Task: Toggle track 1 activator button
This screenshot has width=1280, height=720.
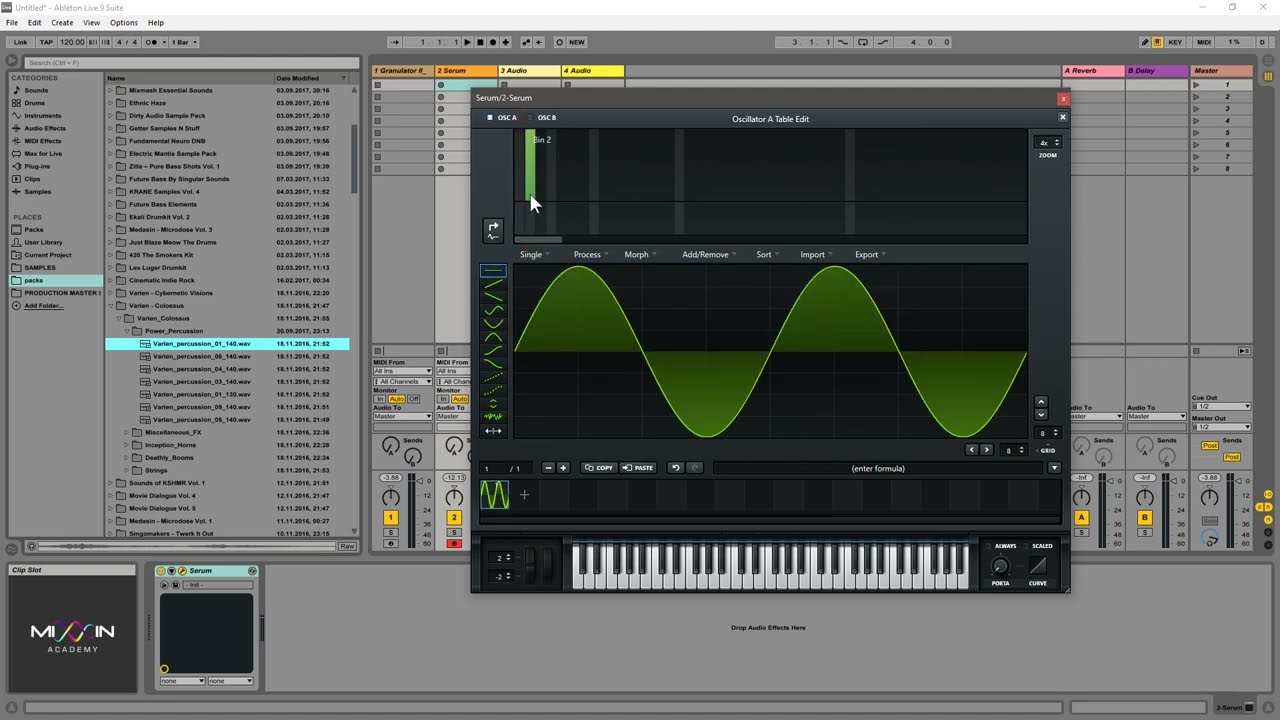Action: coord(391,517)
